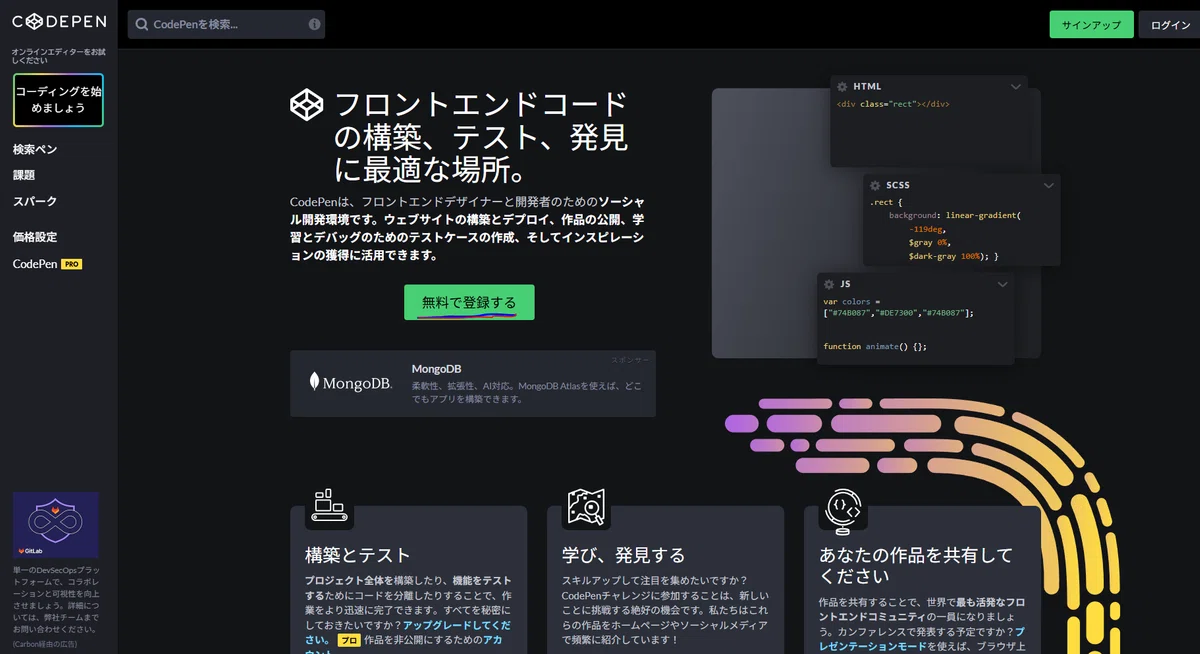Click the ログイン button
This screenshot has width=1200, height=654.
tap(1169, 25)
